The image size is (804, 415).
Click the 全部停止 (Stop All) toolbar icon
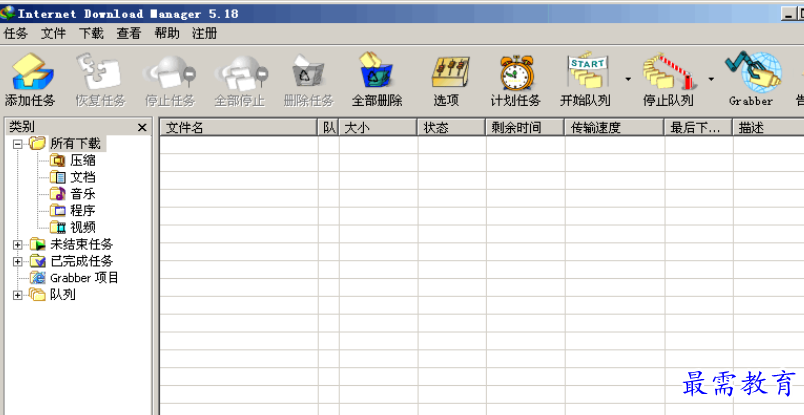point(240,73)
